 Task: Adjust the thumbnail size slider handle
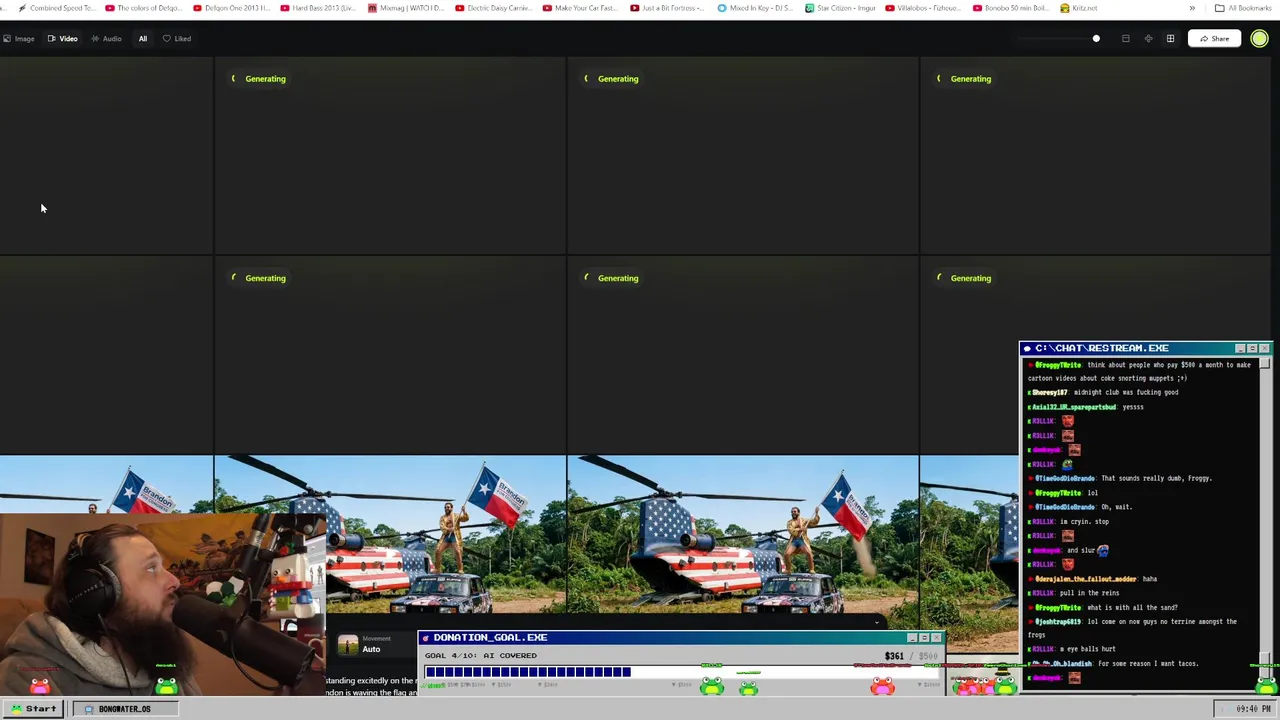point(1096,39)
